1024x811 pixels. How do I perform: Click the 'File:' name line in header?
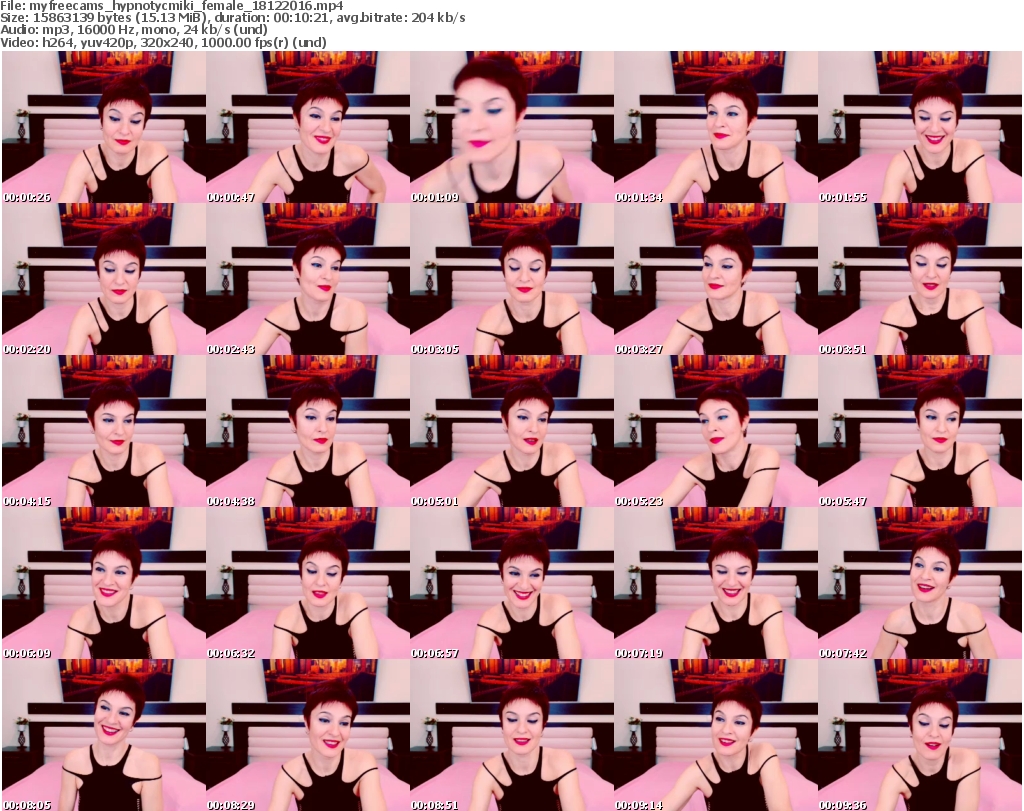[x=172, y=6]
